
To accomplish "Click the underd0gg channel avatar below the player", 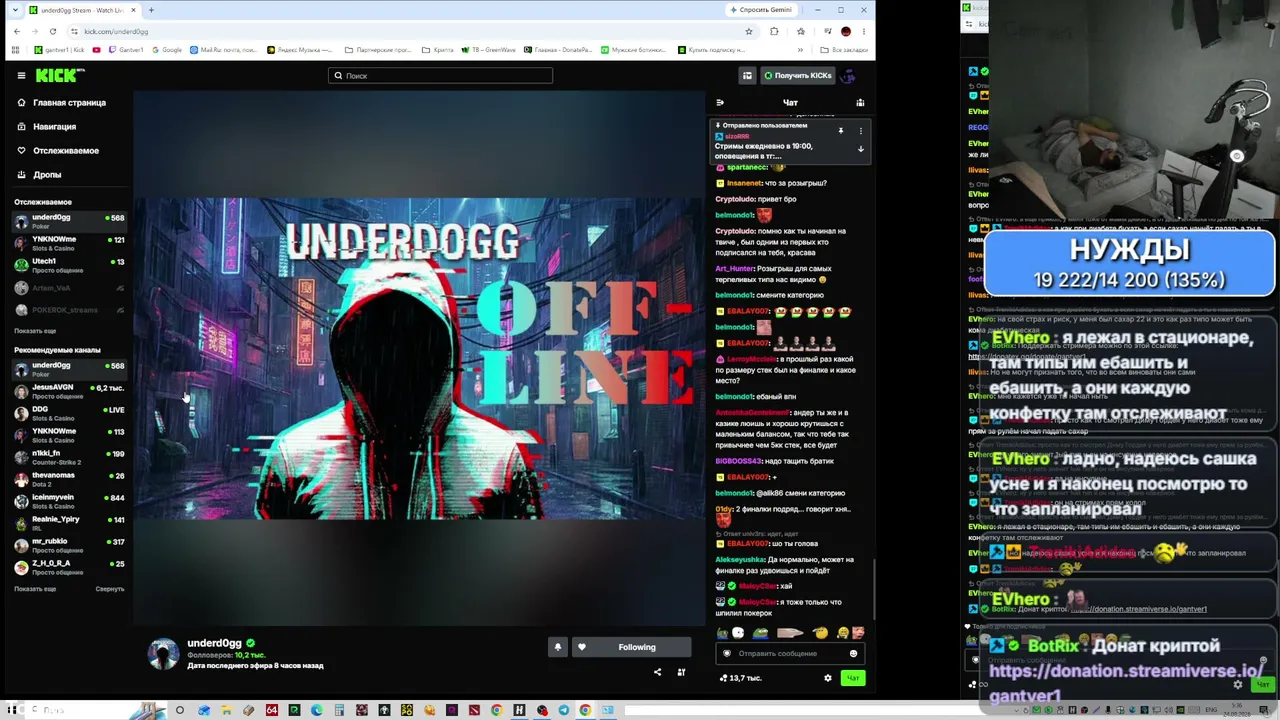I will click(163, 654).
